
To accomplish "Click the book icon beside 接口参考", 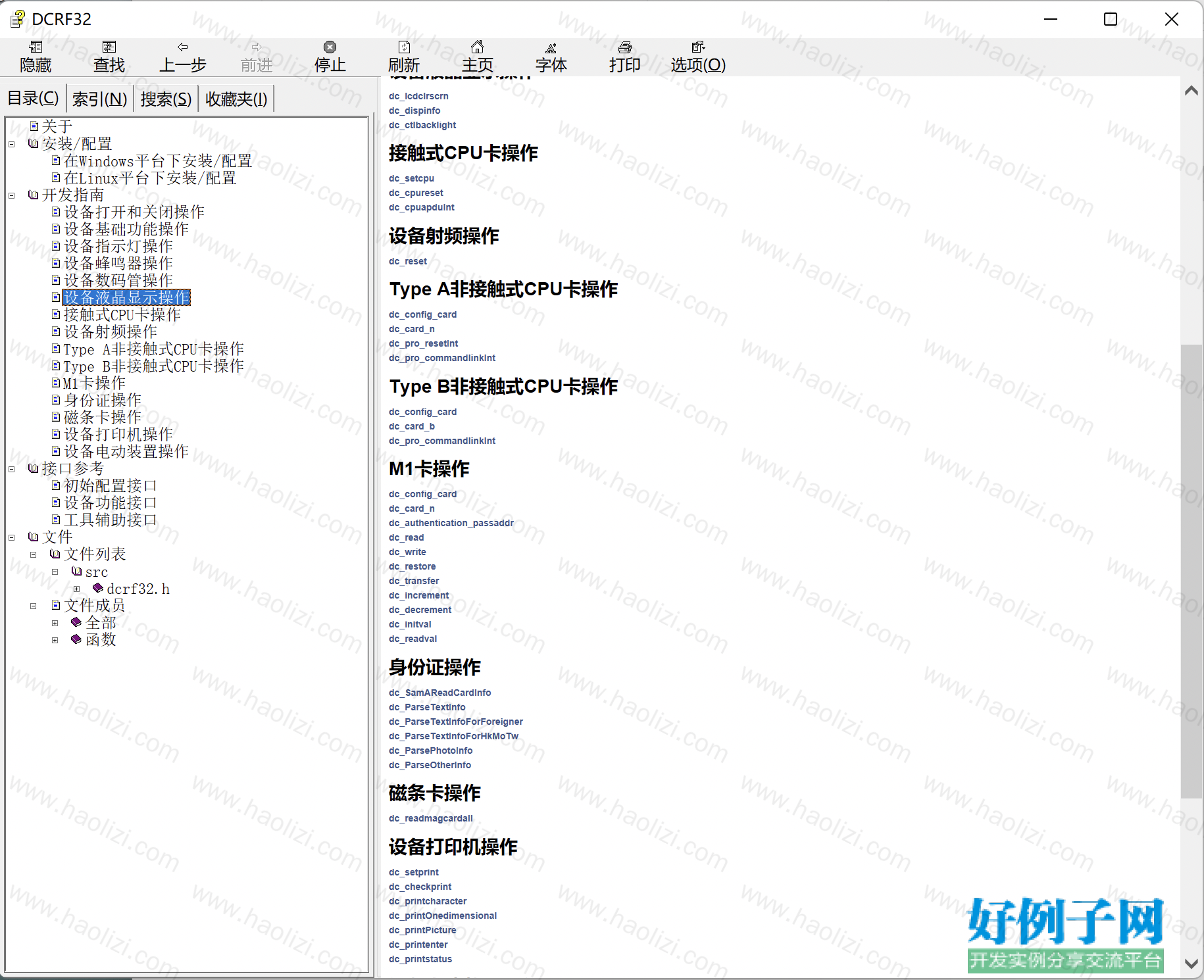I will pyautogui.click(x=34, y=468).
